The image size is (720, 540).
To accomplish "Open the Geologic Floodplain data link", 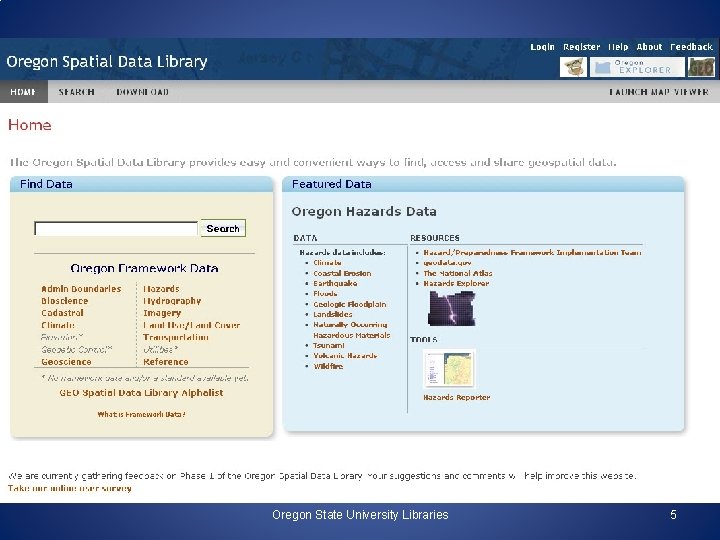I will pos(350,304).
